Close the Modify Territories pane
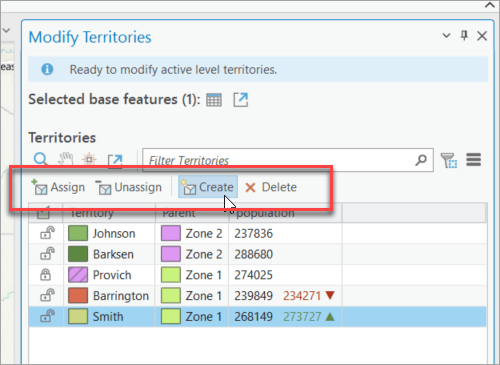Image resolution: width=500 pixels, height=365 pixels. tap(482, 36)
